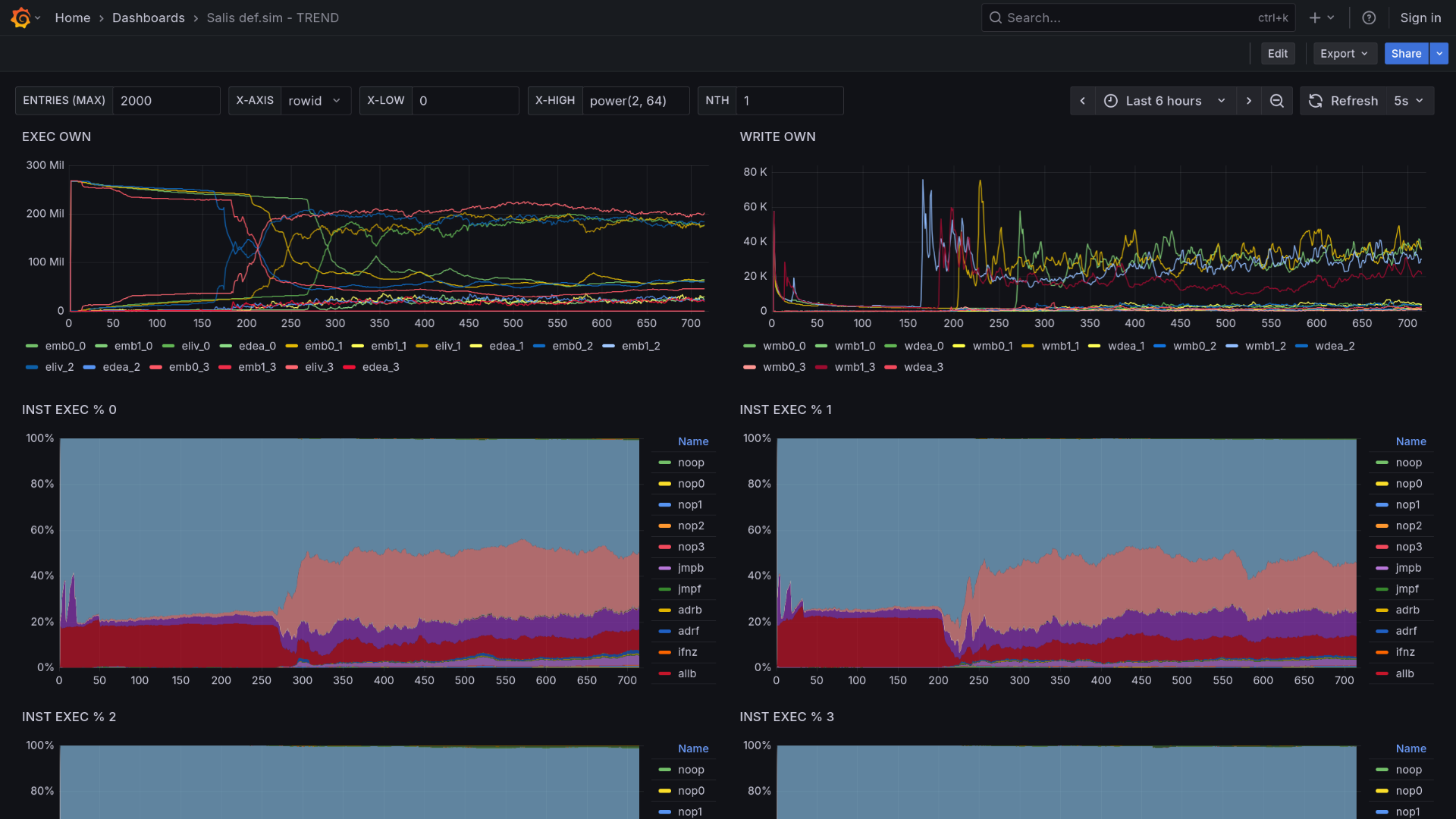Toggle jmpb series in INST EXEC % 0 legend
Viewport: 1456px width, 819px height.
click(690, 568)
